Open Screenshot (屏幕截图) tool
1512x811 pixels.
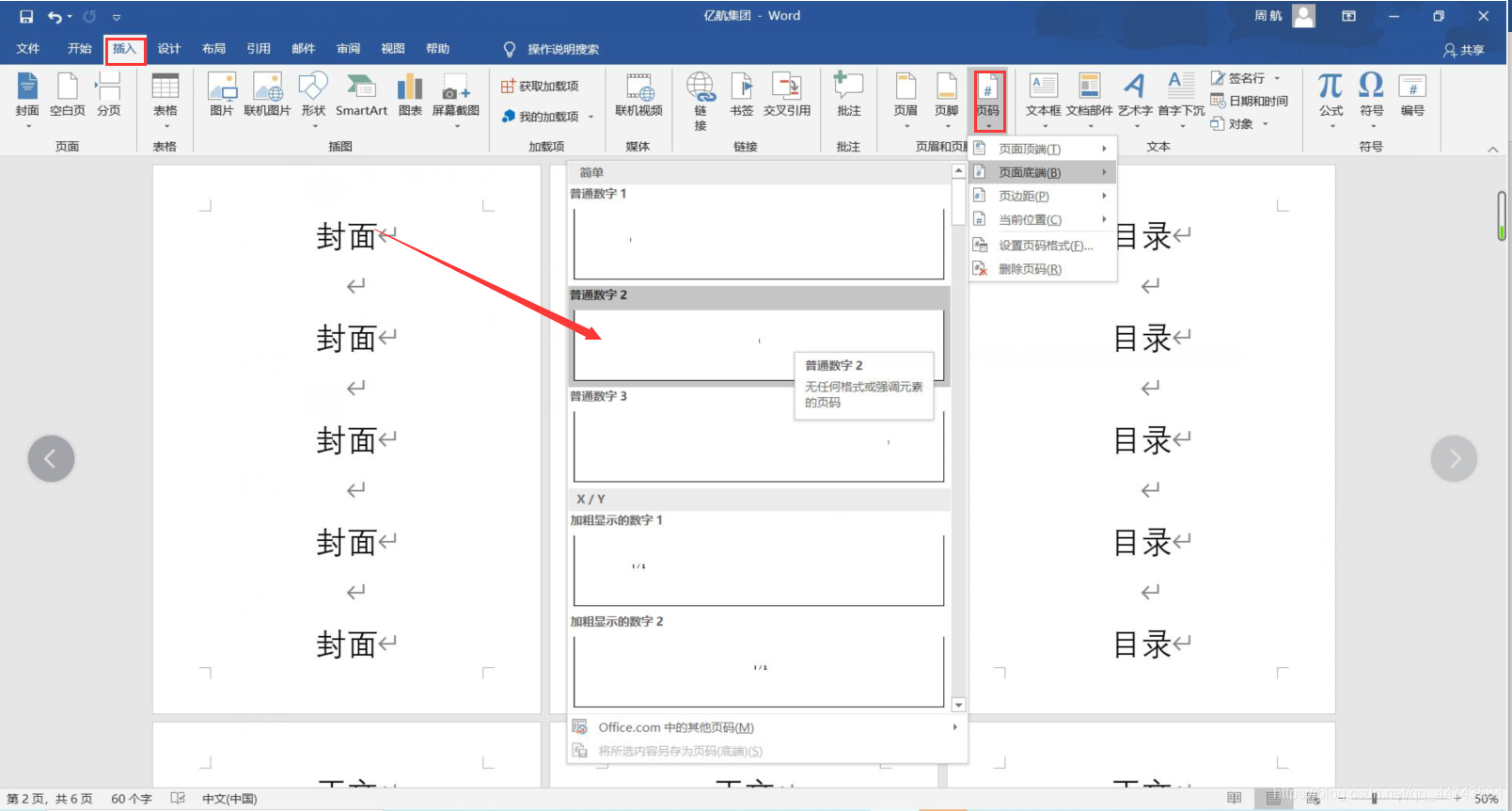(456, 100)
